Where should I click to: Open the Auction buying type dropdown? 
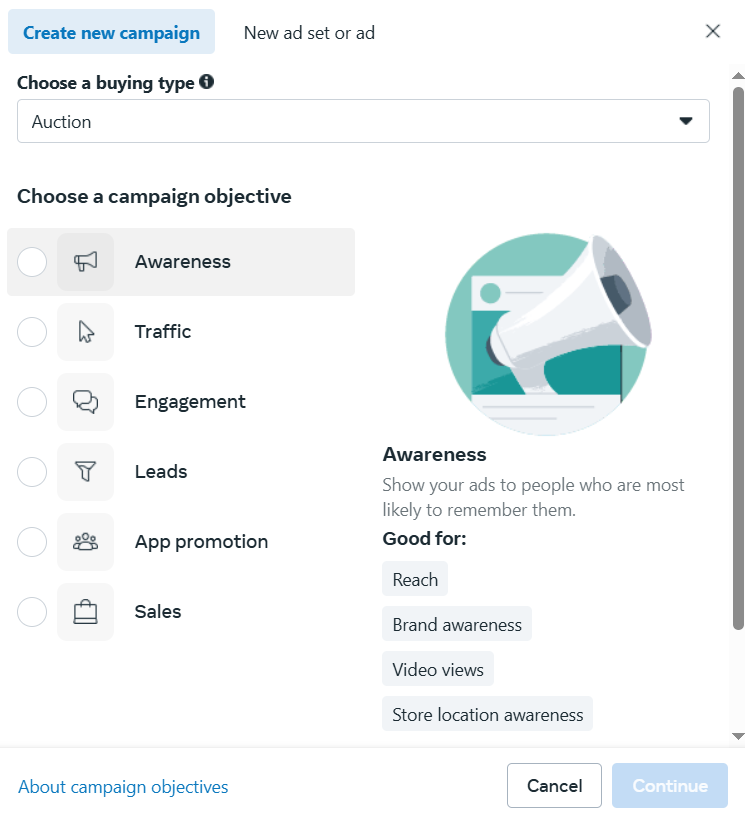pos(363,121)
